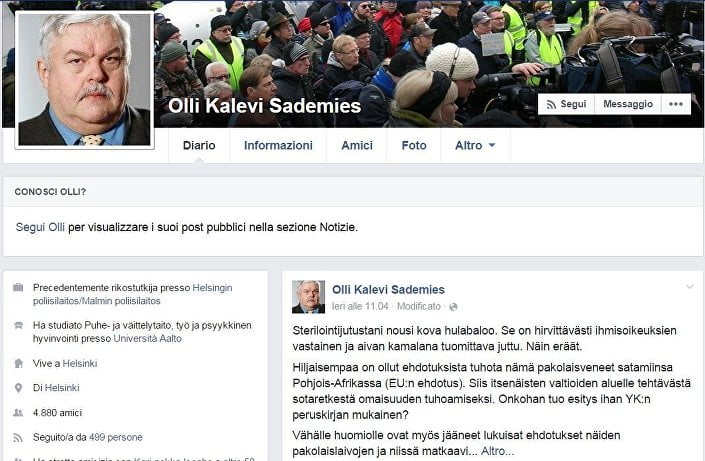
Task: Click the briefcase work icon
Action: tap(18, 287)
